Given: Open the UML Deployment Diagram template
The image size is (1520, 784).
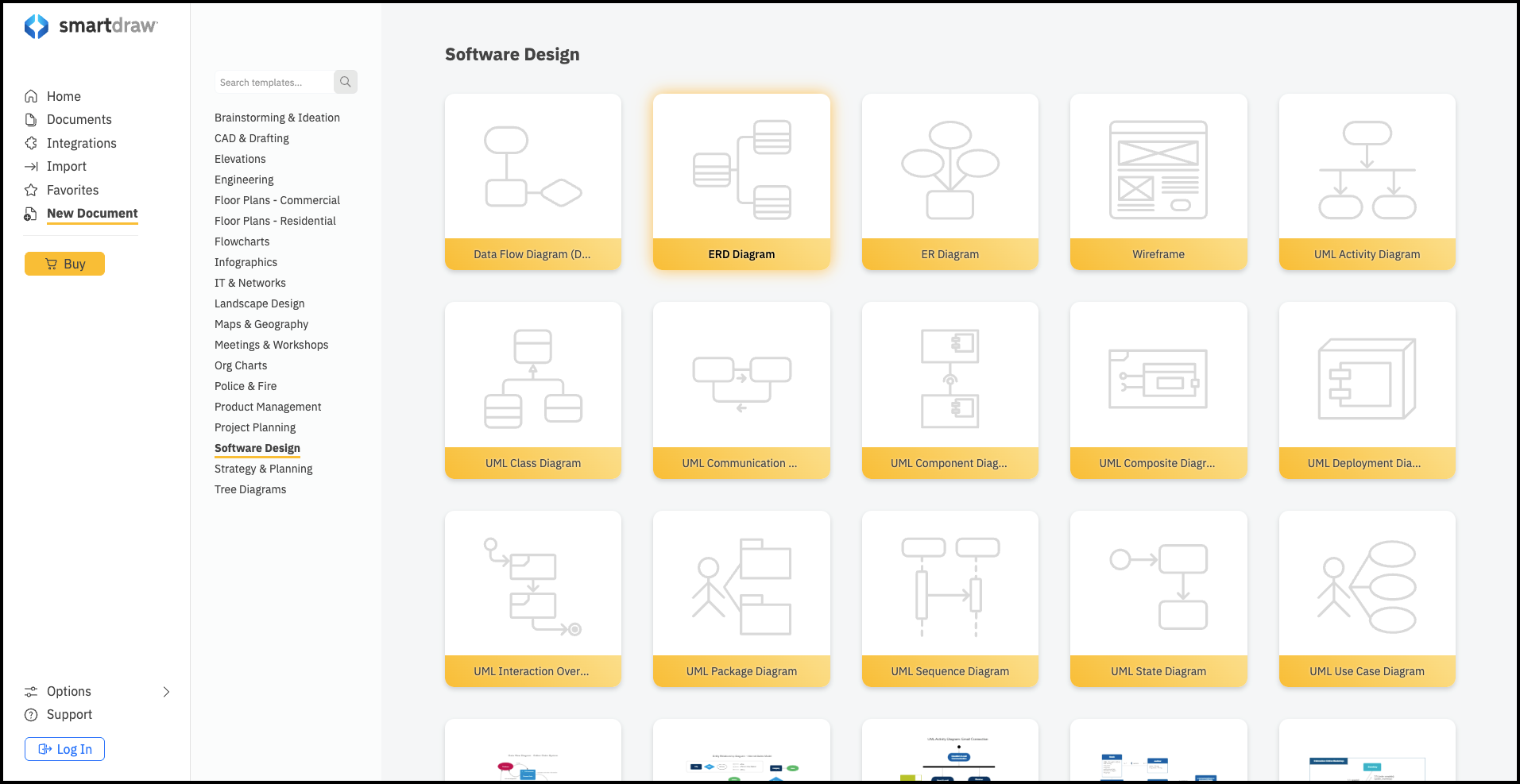Looking at the screenshot, I should coord(1367,390).
